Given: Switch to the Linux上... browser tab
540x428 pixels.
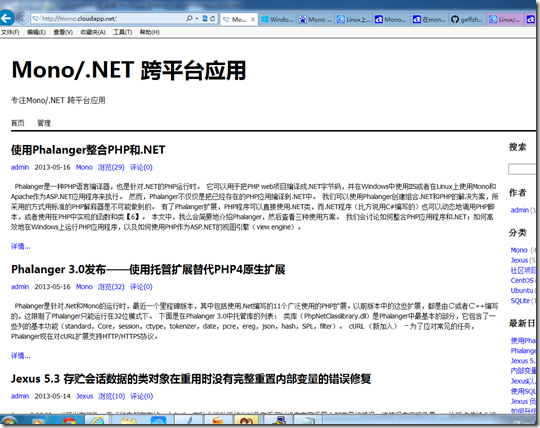Looking at the screenshot, I should click(353, 20).
